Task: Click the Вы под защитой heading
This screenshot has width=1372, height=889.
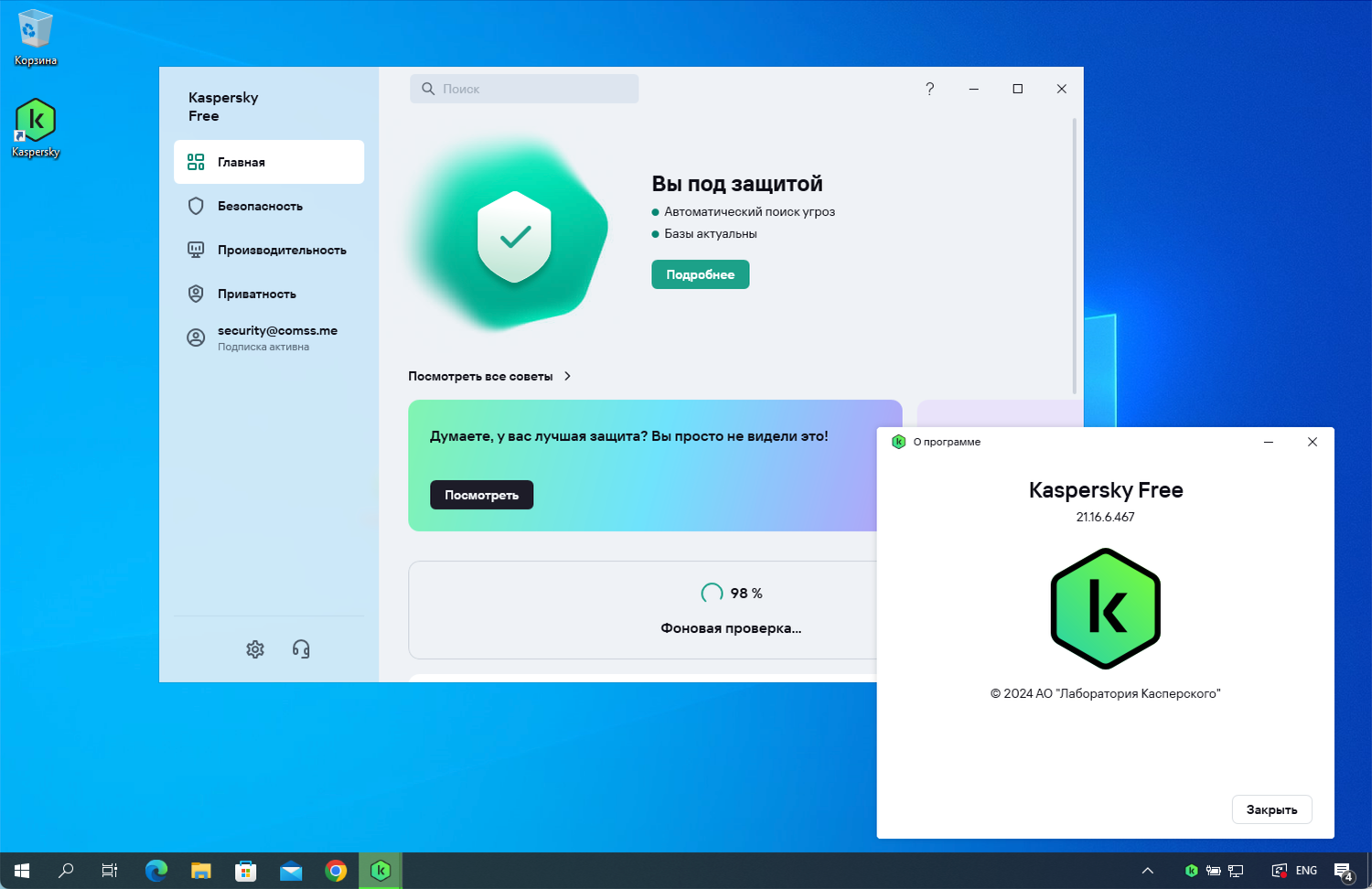Action: tap(737, 184)
